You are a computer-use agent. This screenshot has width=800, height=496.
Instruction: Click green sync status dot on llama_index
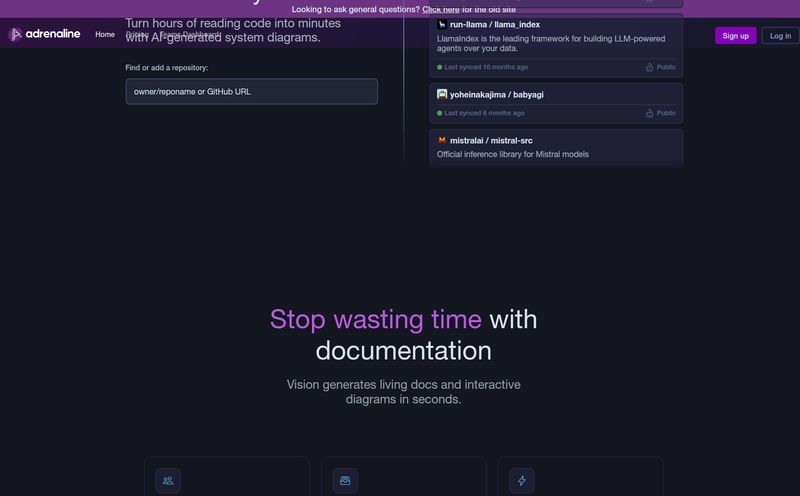coord(439,67)
